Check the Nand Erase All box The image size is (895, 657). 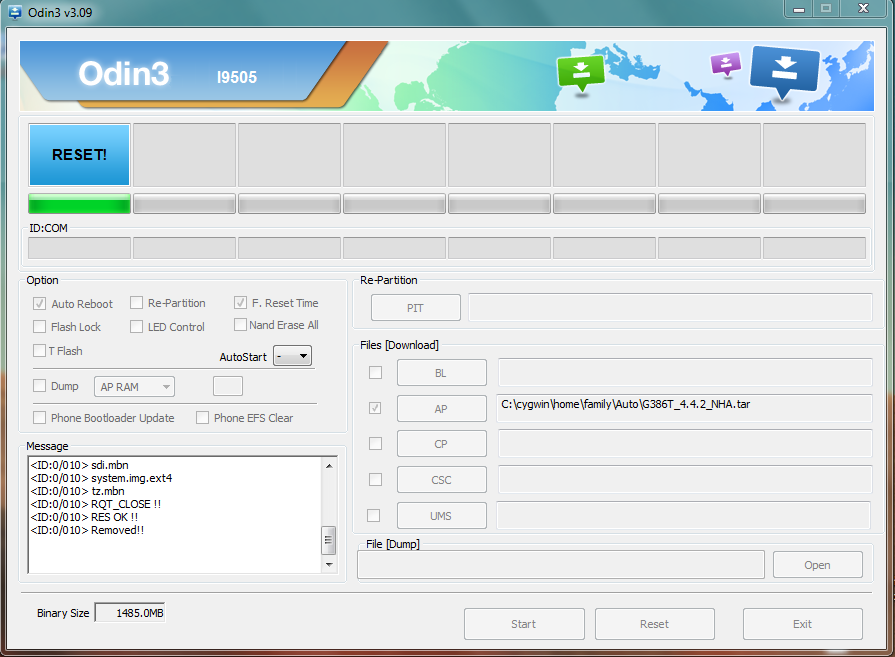click(240, 325)
